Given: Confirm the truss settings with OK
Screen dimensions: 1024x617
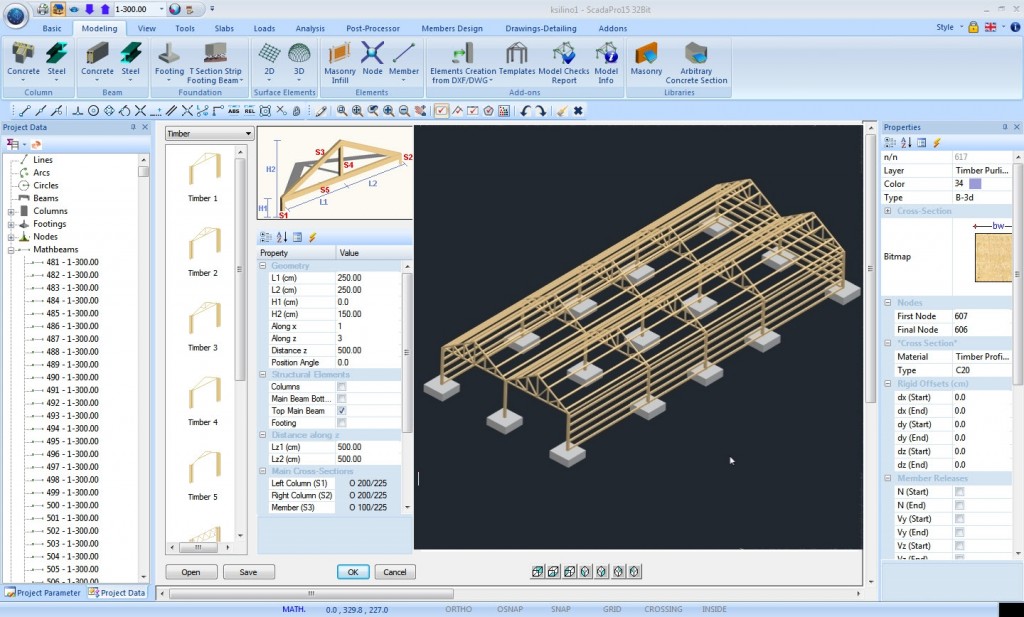Looking at the screenshot, I should (352, 571).
